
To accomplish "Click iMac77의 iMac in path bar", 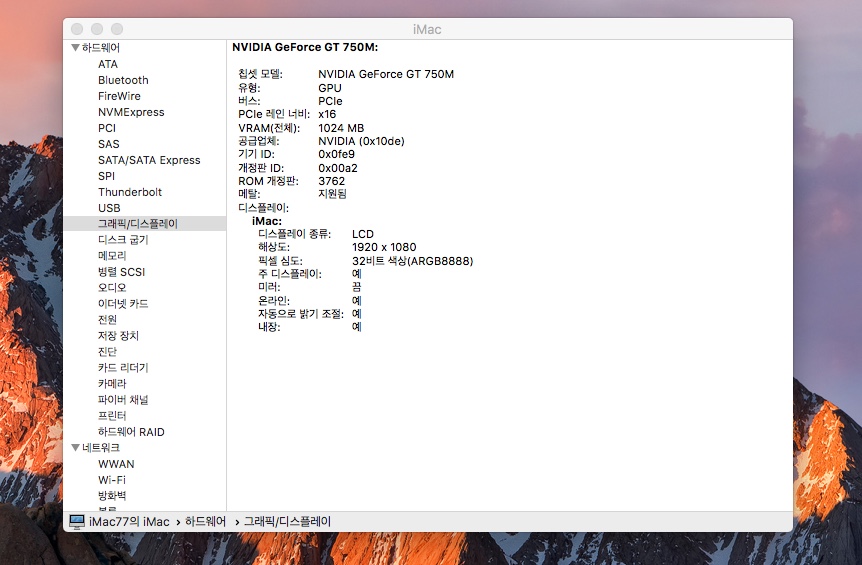I will pyautogui.click(x=129, y=521).
